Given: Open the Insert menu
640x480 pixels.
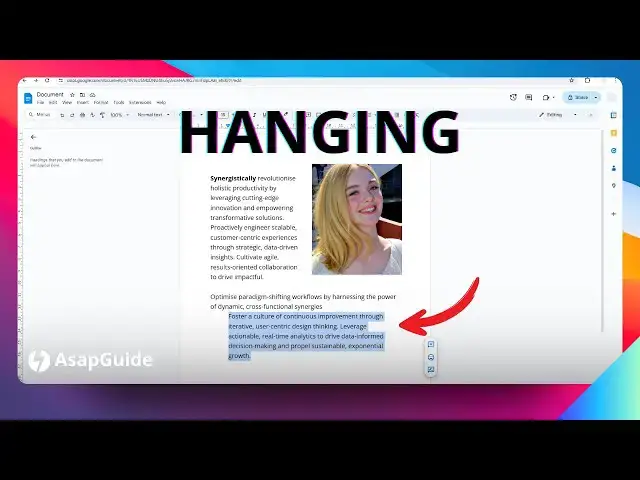Looking at the screenshot, I should coord(83,102).
